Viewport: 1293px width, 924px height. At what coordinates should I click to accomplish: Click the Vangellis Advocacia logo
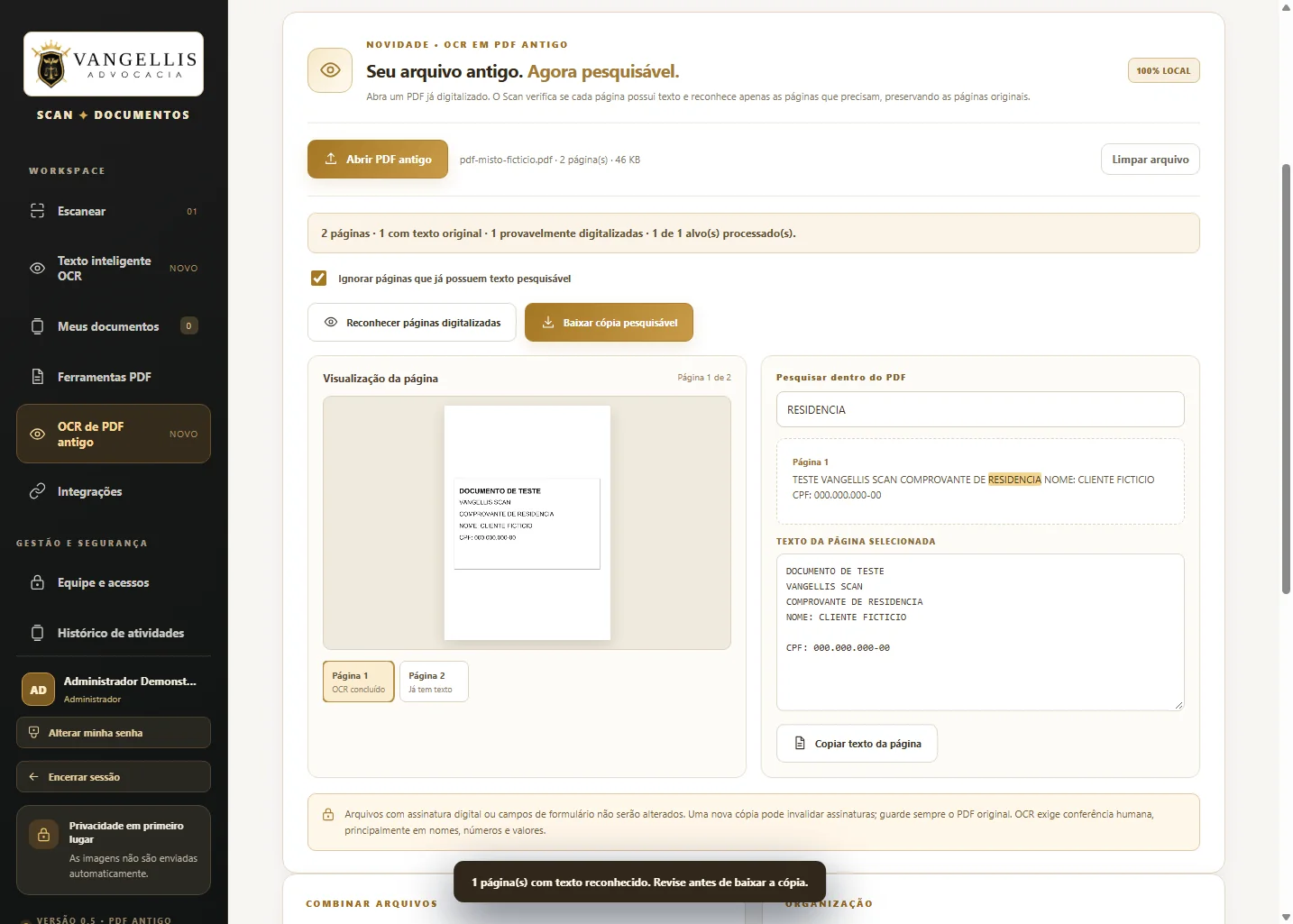click(x=114, y=64)
